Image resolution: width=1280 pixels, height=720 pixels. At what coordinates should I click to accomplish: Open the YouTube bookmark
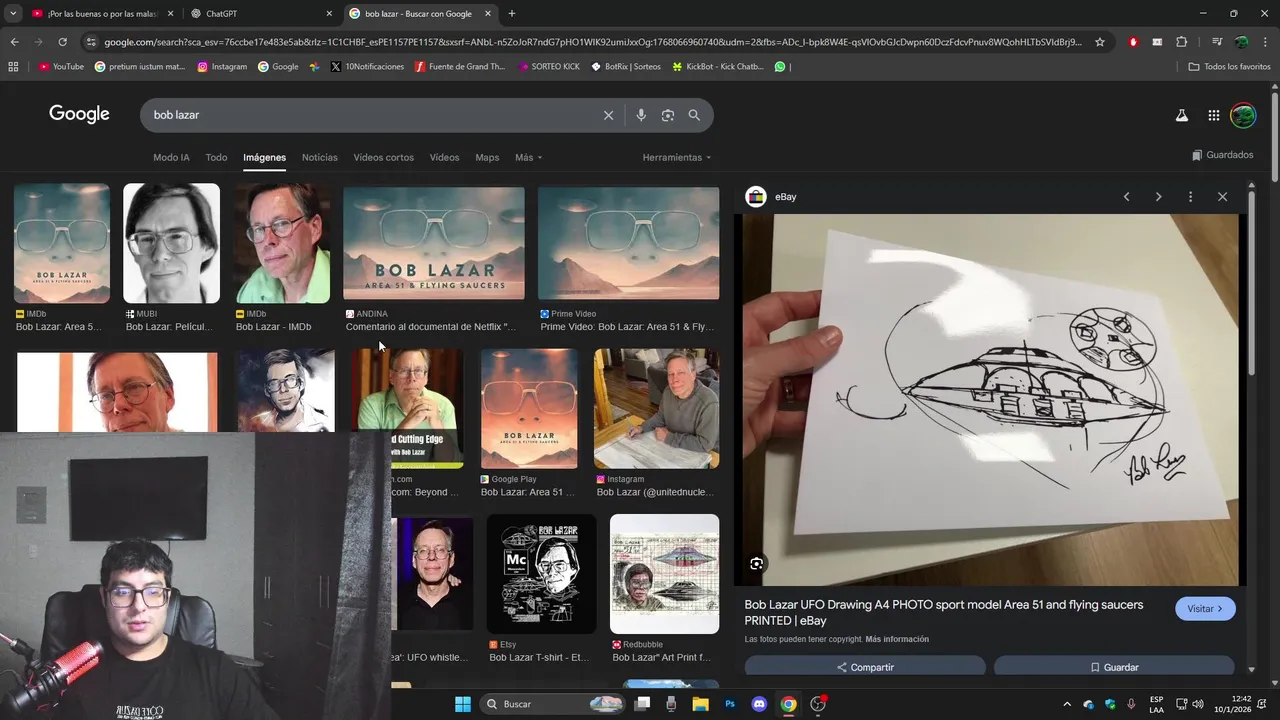62,67
